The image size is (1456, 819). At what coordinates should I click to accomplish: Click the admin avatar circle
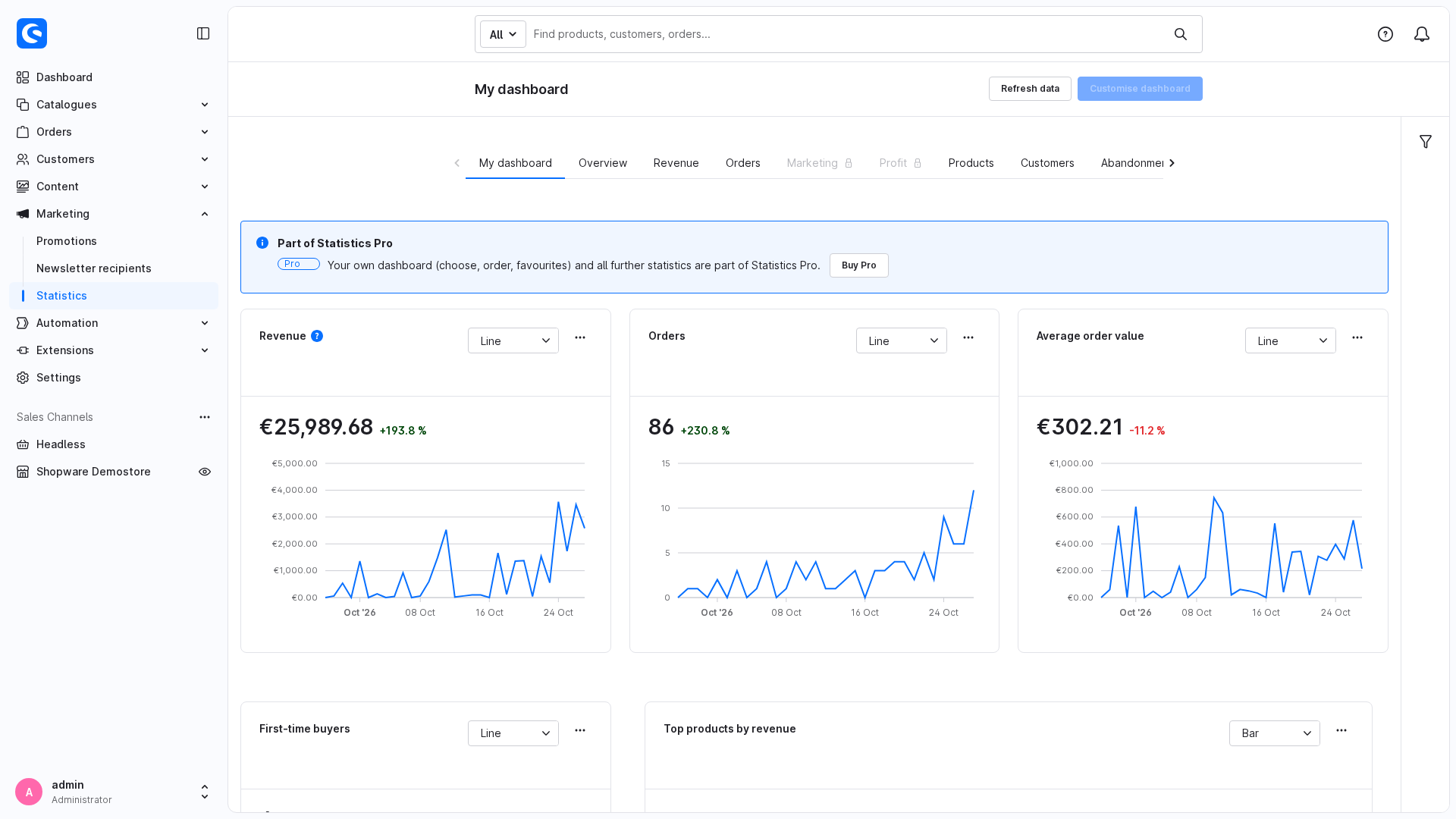[29, 792]
